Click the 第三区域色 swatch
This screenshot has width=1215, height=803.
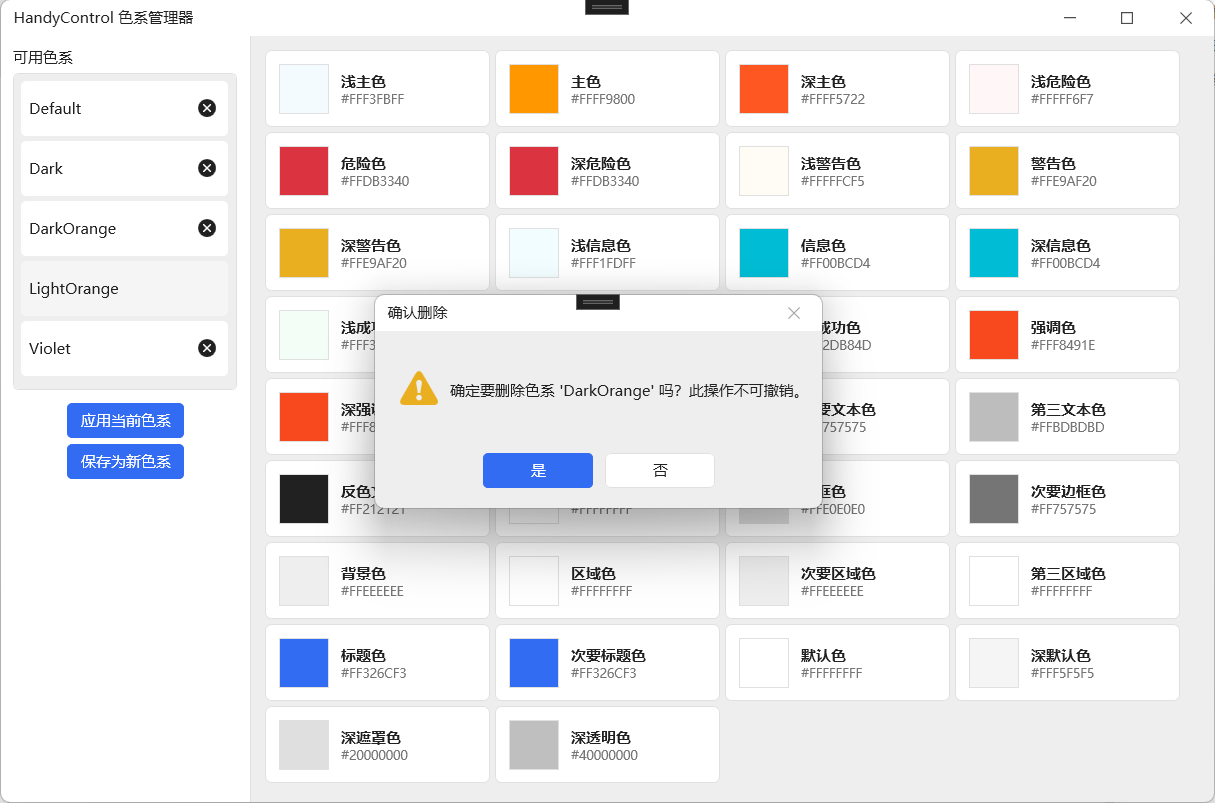(x=994, y=581)
